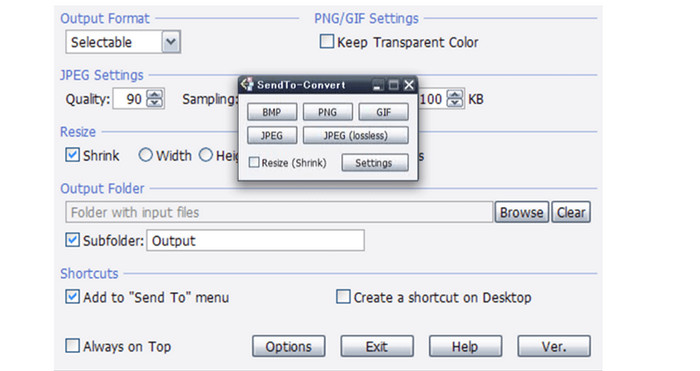This screenshot has height=371, width=700.
Task: Browse for an output folder
Action: (521, 212)
